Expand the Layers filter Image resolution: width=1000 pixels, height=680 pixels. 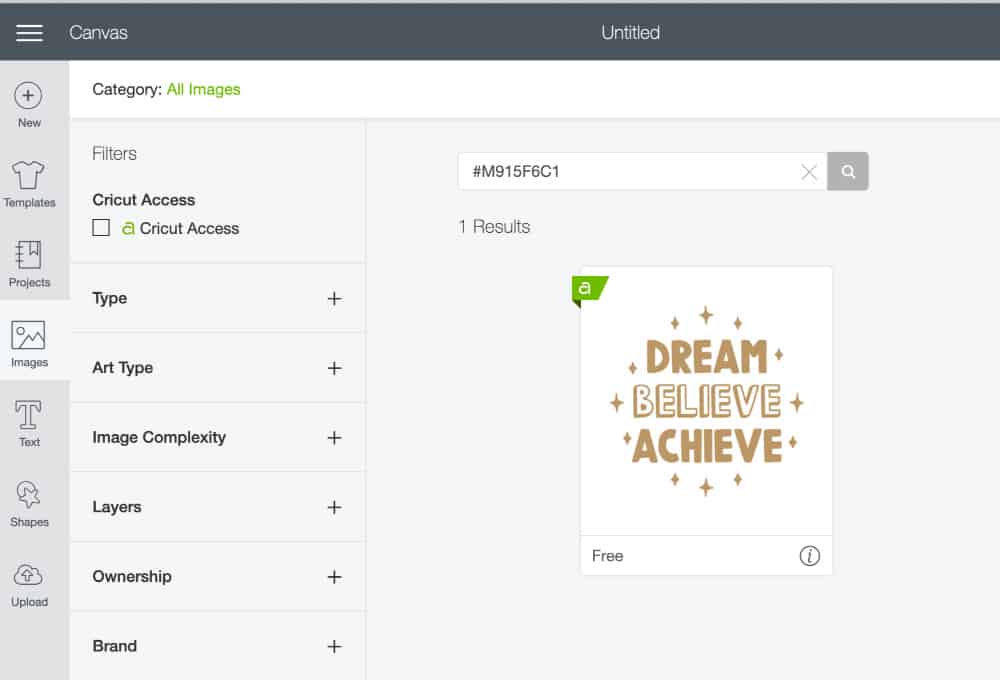point(217,507)
